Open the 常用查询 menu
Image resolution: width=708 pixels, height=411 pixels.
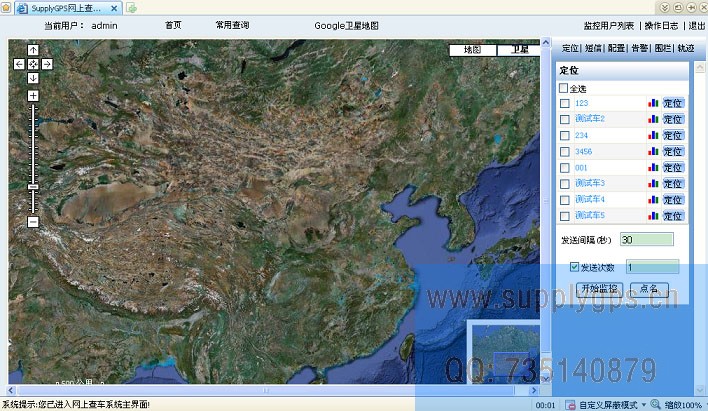[x=232, y=25]
